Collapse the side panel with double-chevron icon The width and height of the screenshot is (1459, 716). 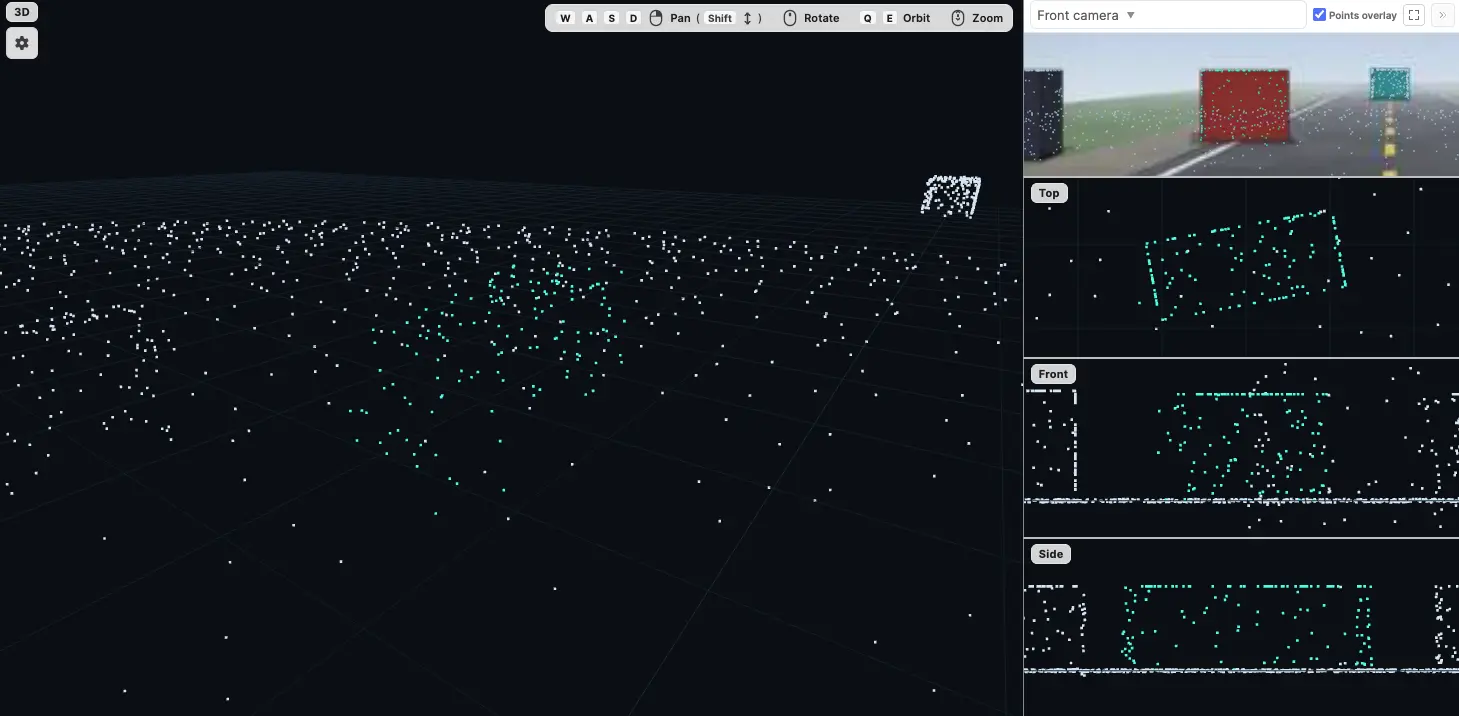[1442, 15]
